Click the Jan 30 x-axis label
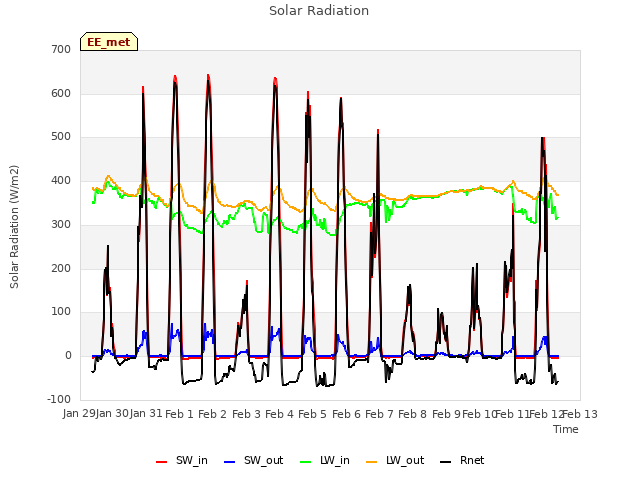 tap(112, 414)
